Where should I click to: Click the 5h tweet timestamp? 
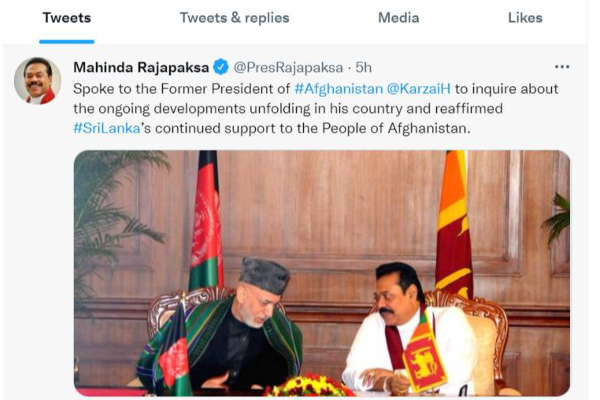(364, 68)
